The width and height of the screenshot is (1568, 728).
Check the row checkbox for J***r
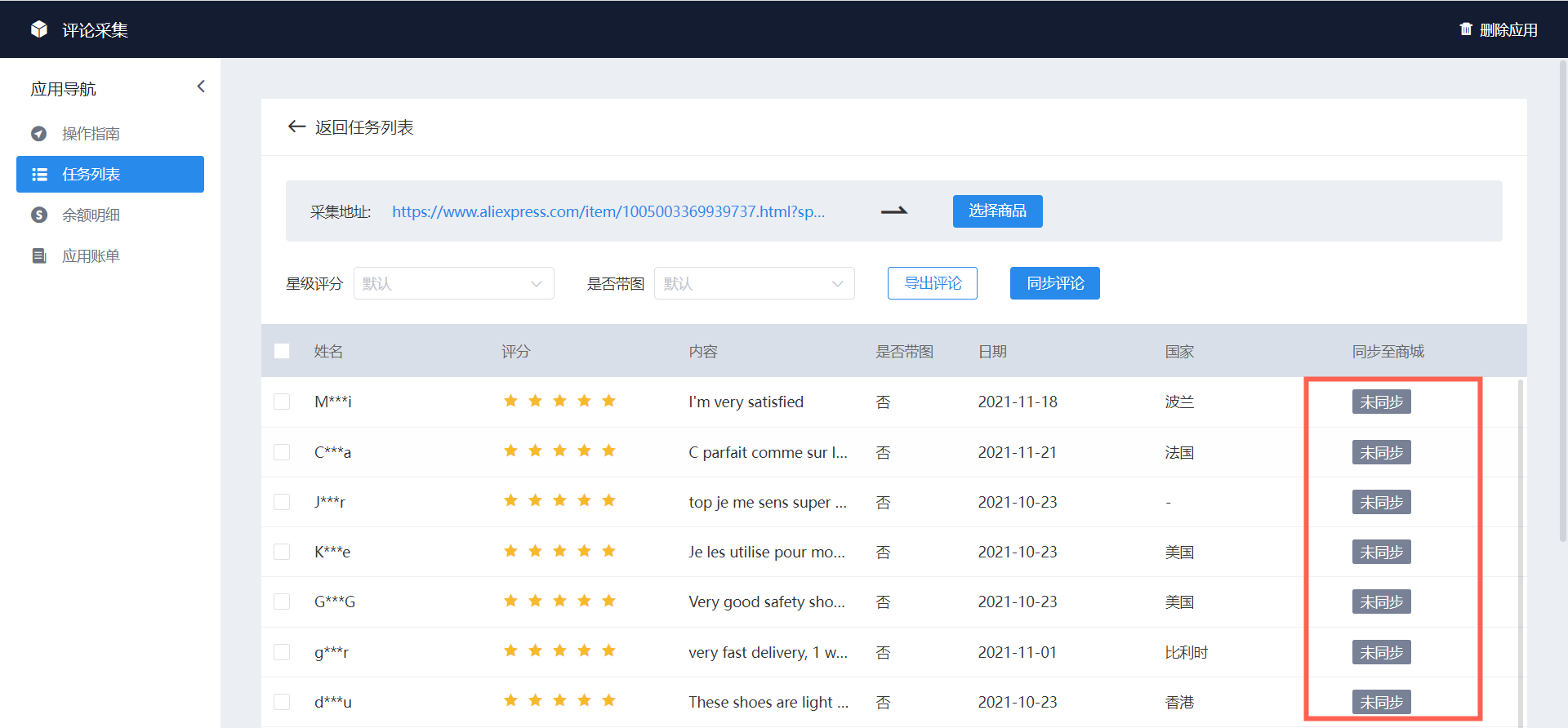pyautogui.click(x=282, y=502)
